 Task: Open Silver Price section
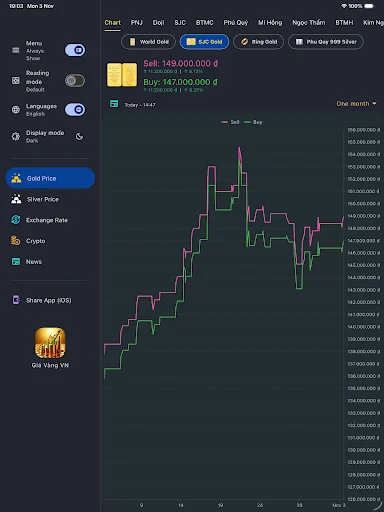tap(50, 199)
